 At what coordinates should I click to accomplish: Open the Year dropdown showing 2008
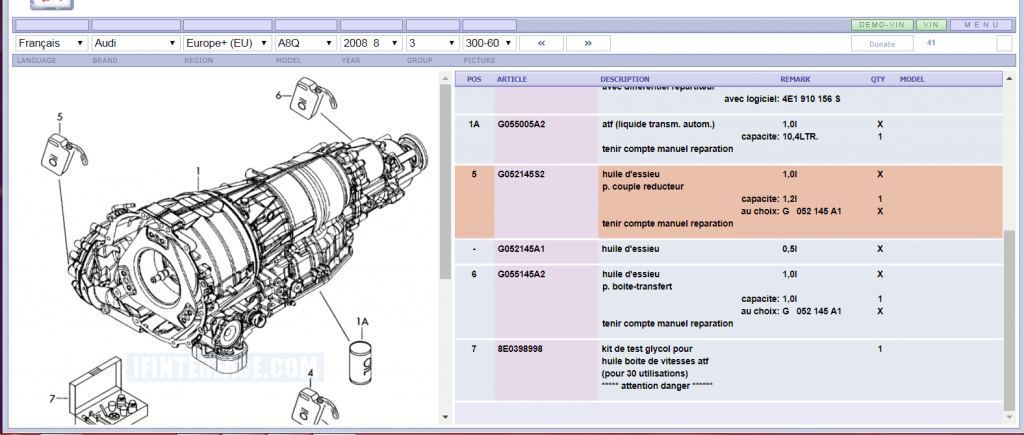coord(371,43)
